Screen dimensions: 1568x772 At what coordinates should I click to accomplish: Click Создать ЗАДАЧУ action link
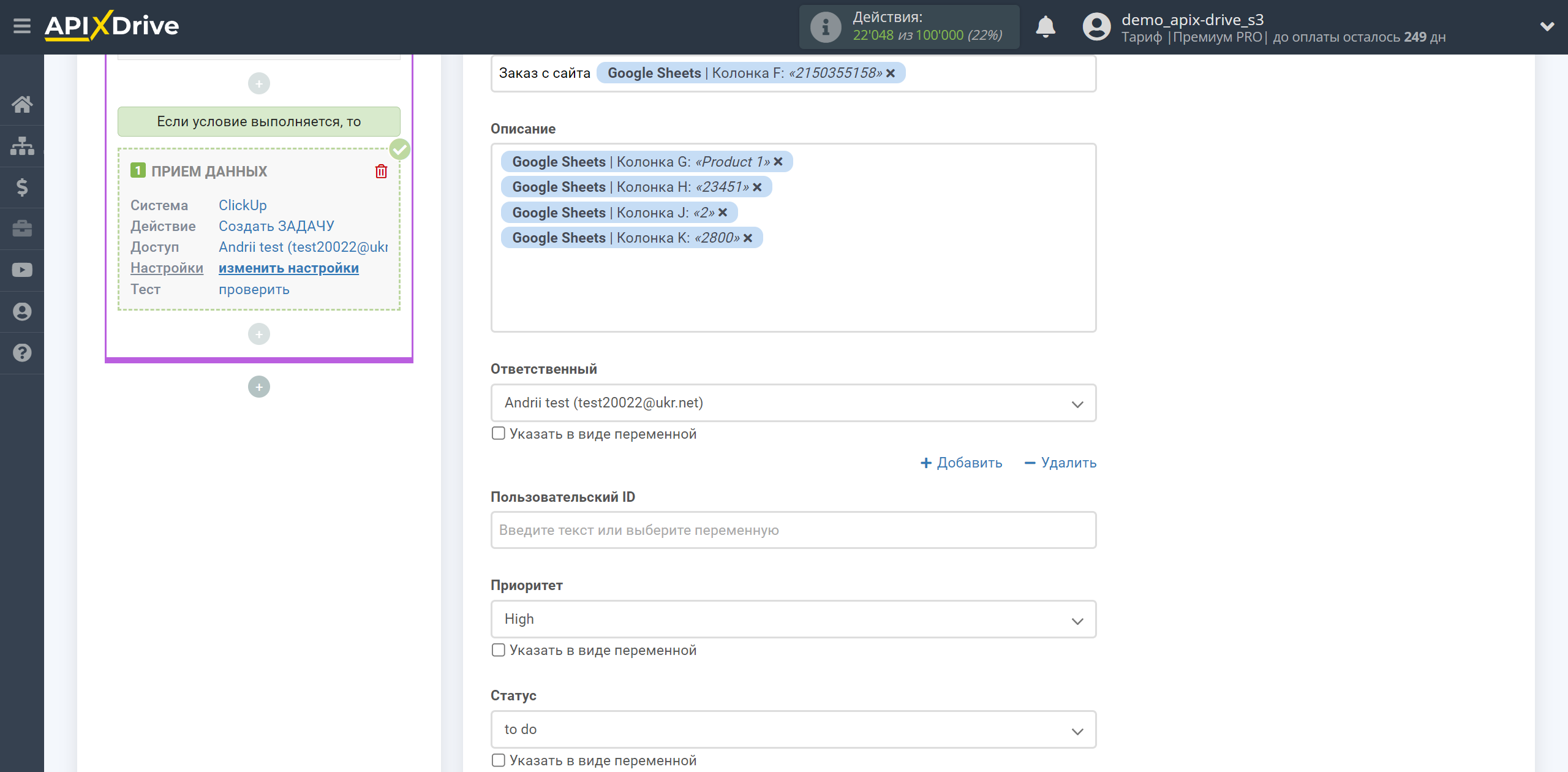tap(276, 226)
